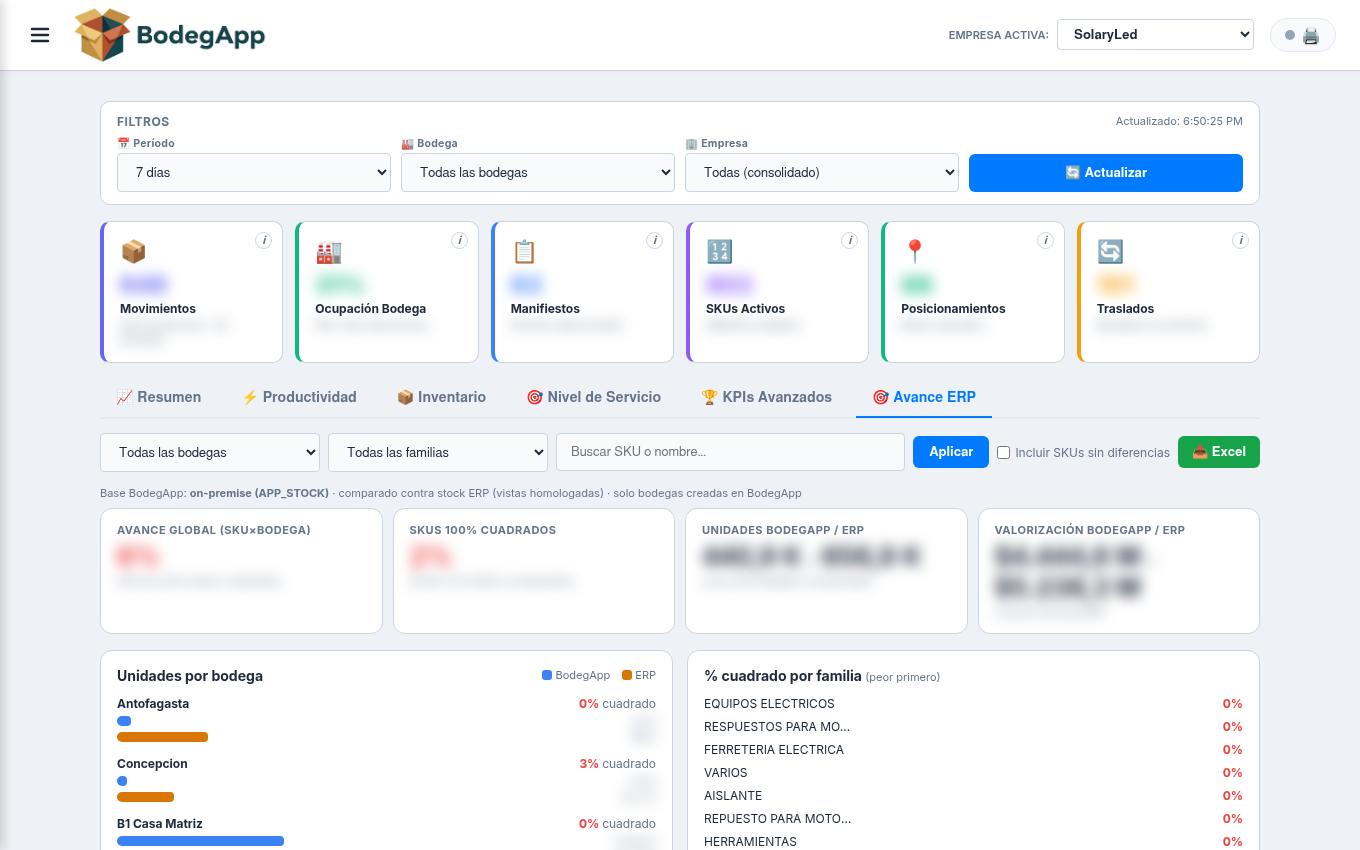Screen dimensions: 1360x850
Task: Click the orange ERP legend swatch
Action: 627,675
